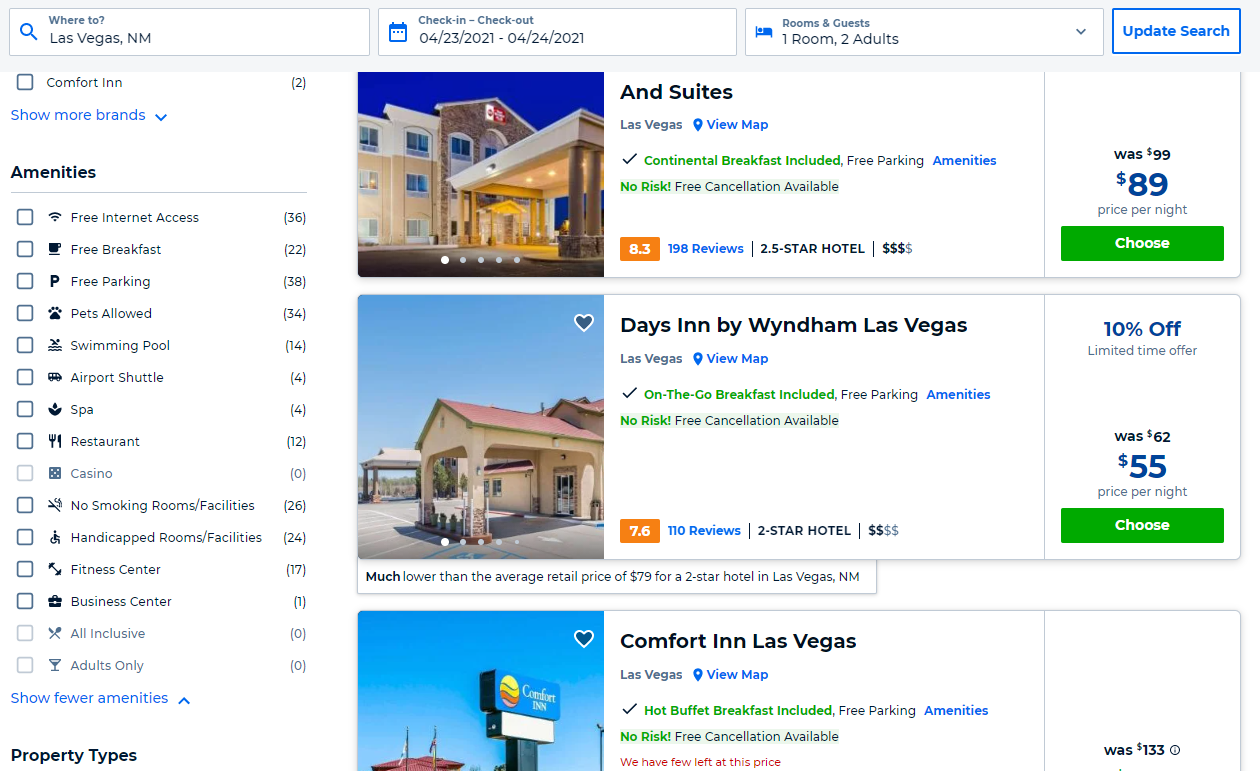Toggle the Pets Allowed checkbox

[25, 313]
